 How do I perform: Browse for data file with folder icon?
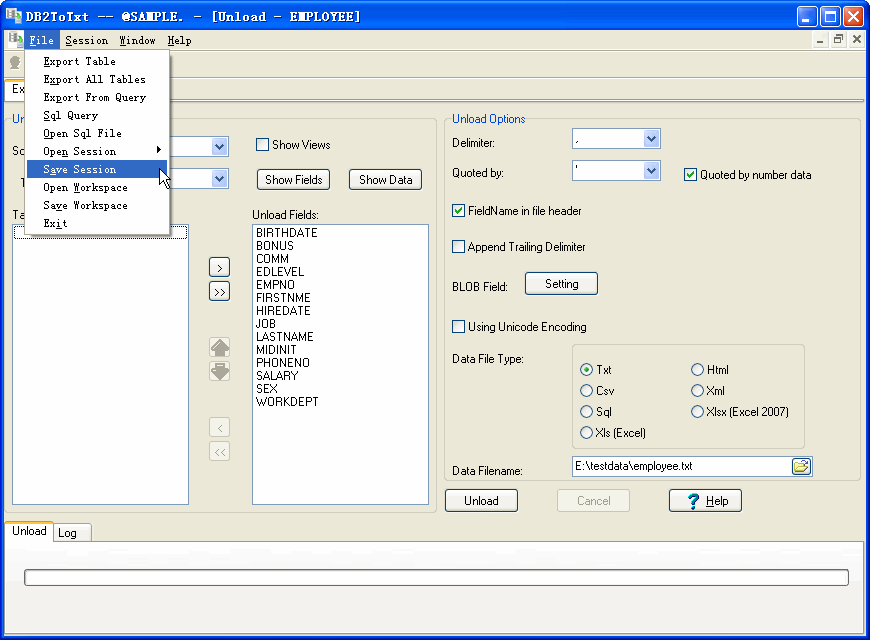tap(801, 466)
